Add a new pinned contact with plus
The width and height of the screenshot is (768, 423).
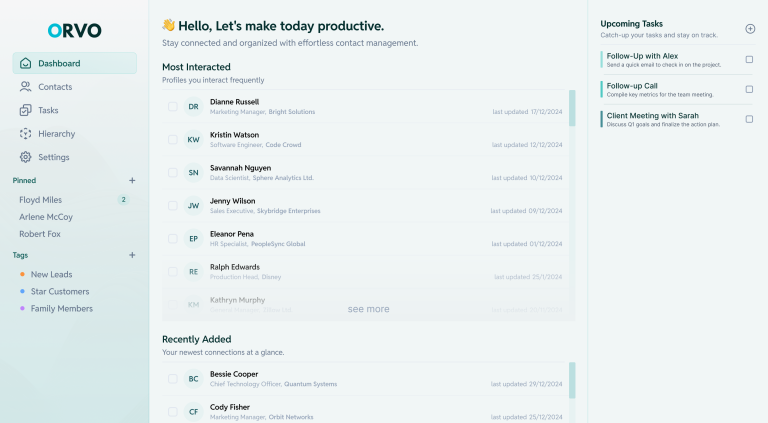coord(132,180)
